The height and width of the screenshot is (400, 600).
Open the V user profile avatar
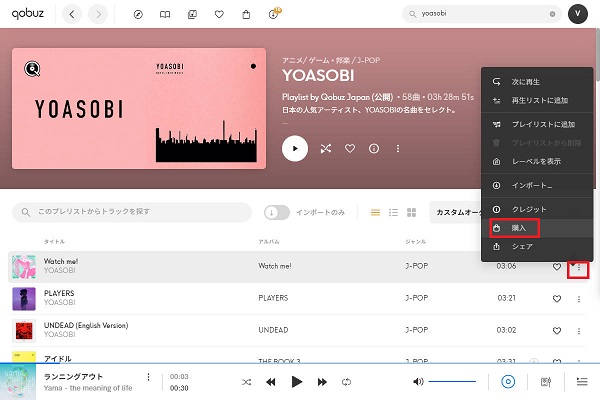point(578,14)
